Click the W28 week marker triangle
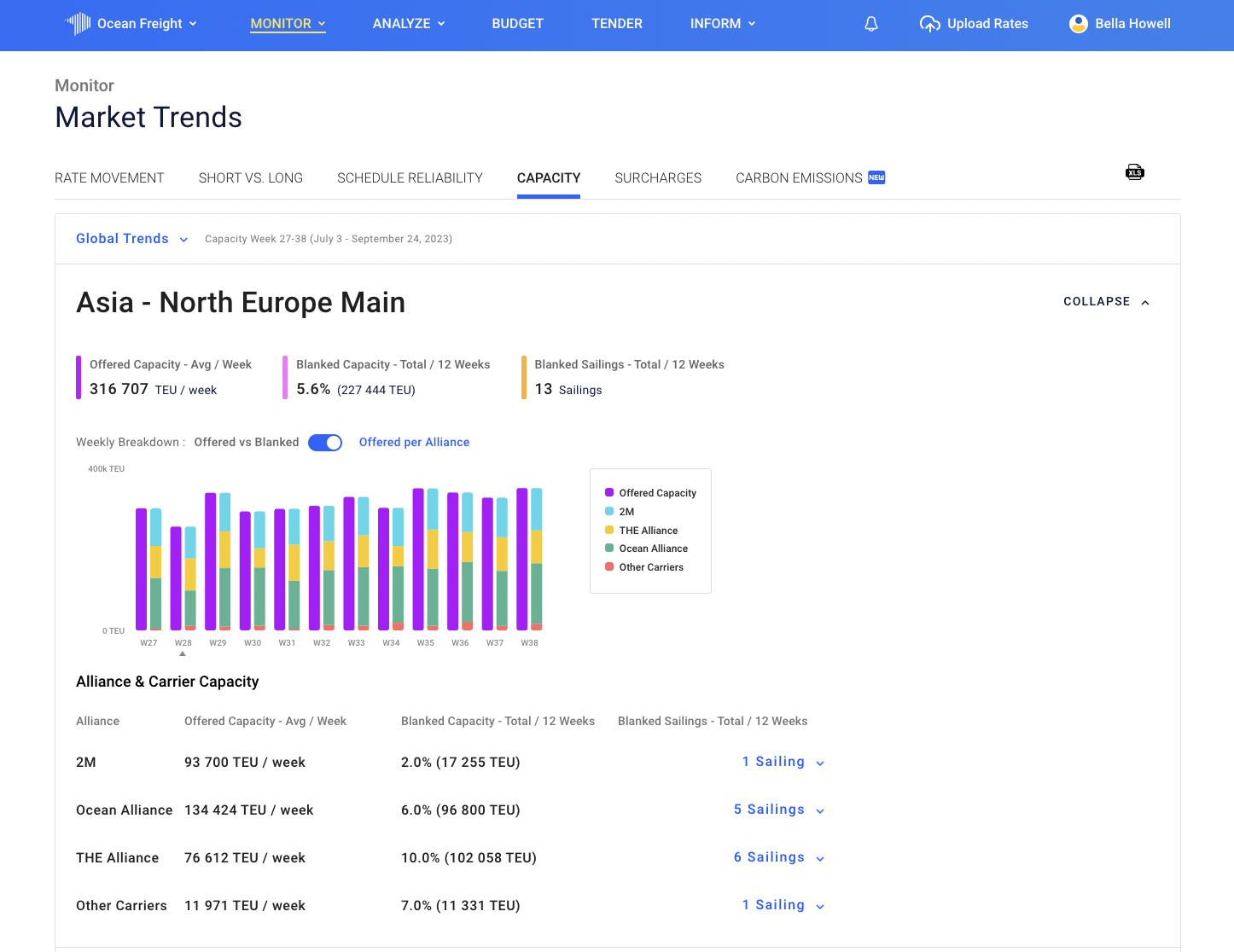This screenshot has width=1234, height=952. tap(183, 653)
